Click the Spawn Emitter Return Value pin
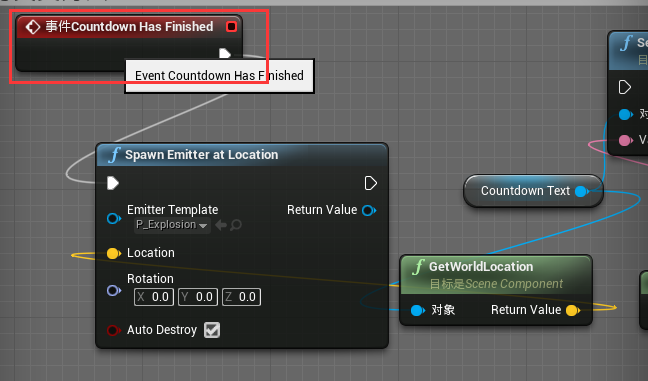The width and height of the screenshot is (648, 381). coord(369,210)
